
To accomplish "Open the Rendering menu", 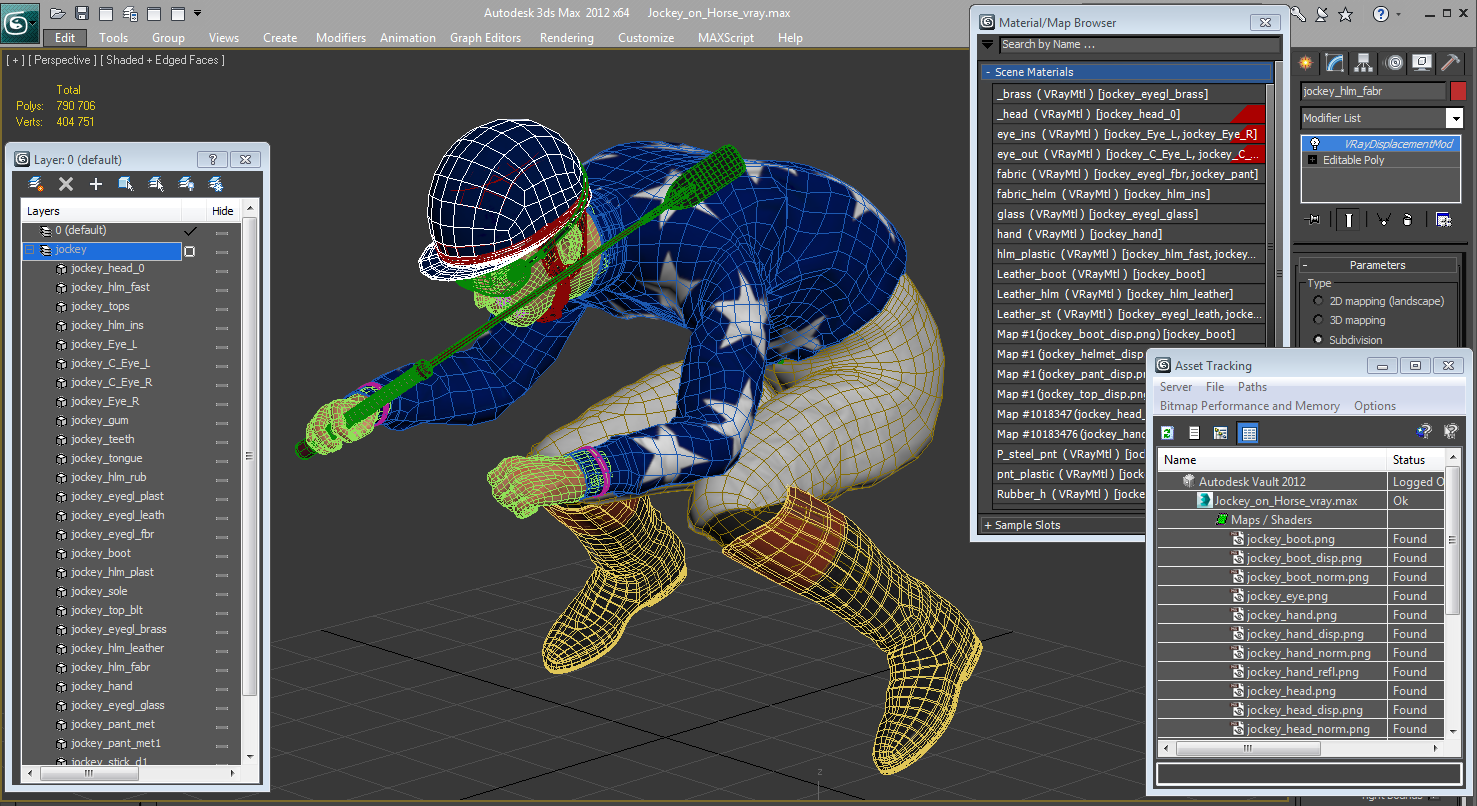I will click(566, 38).
